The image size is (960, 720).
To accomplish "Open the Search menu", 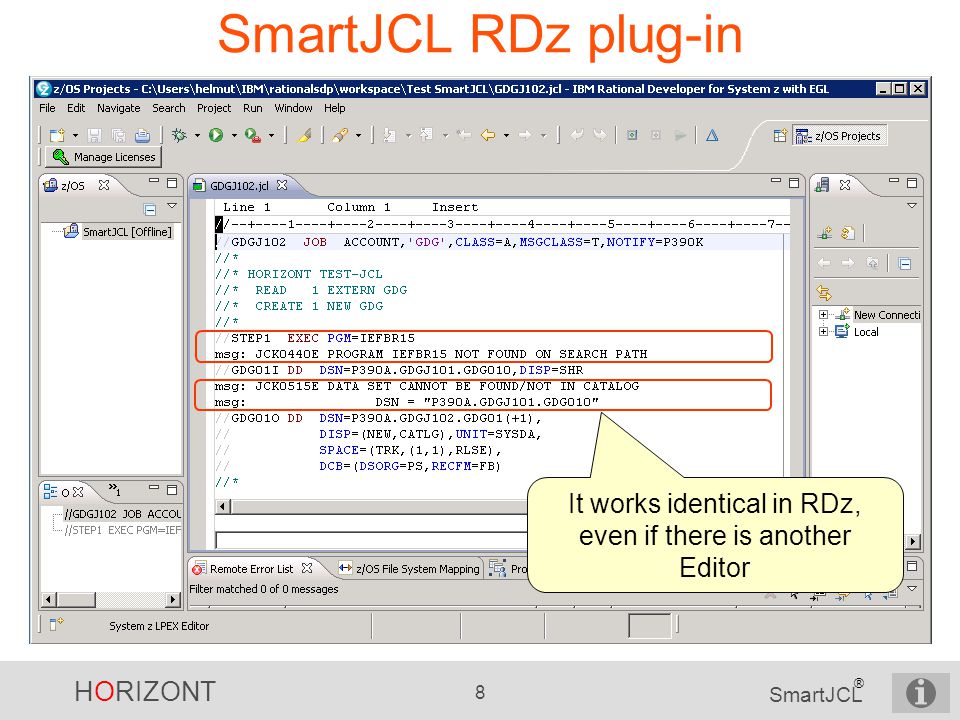I will click(x=168, y=108).
